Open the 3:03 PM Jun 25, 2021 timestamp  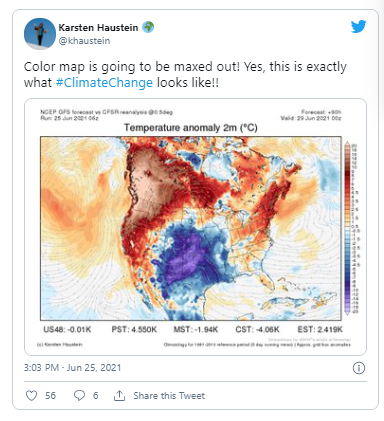click(72, 368)
